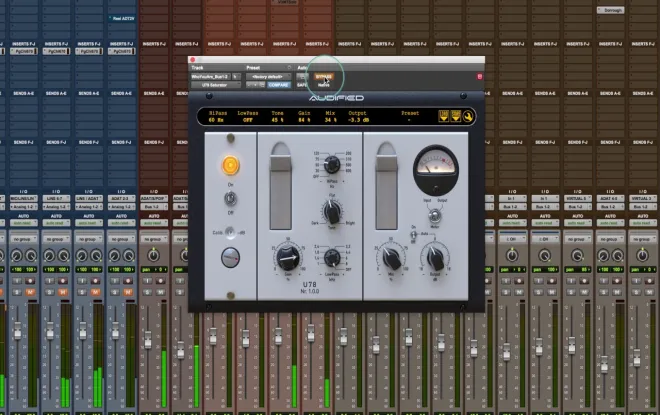Open the U78 Saturator plugin selector dropdown
The width and height of the screenshot is (660, 415).
click(x=216, y=85)
